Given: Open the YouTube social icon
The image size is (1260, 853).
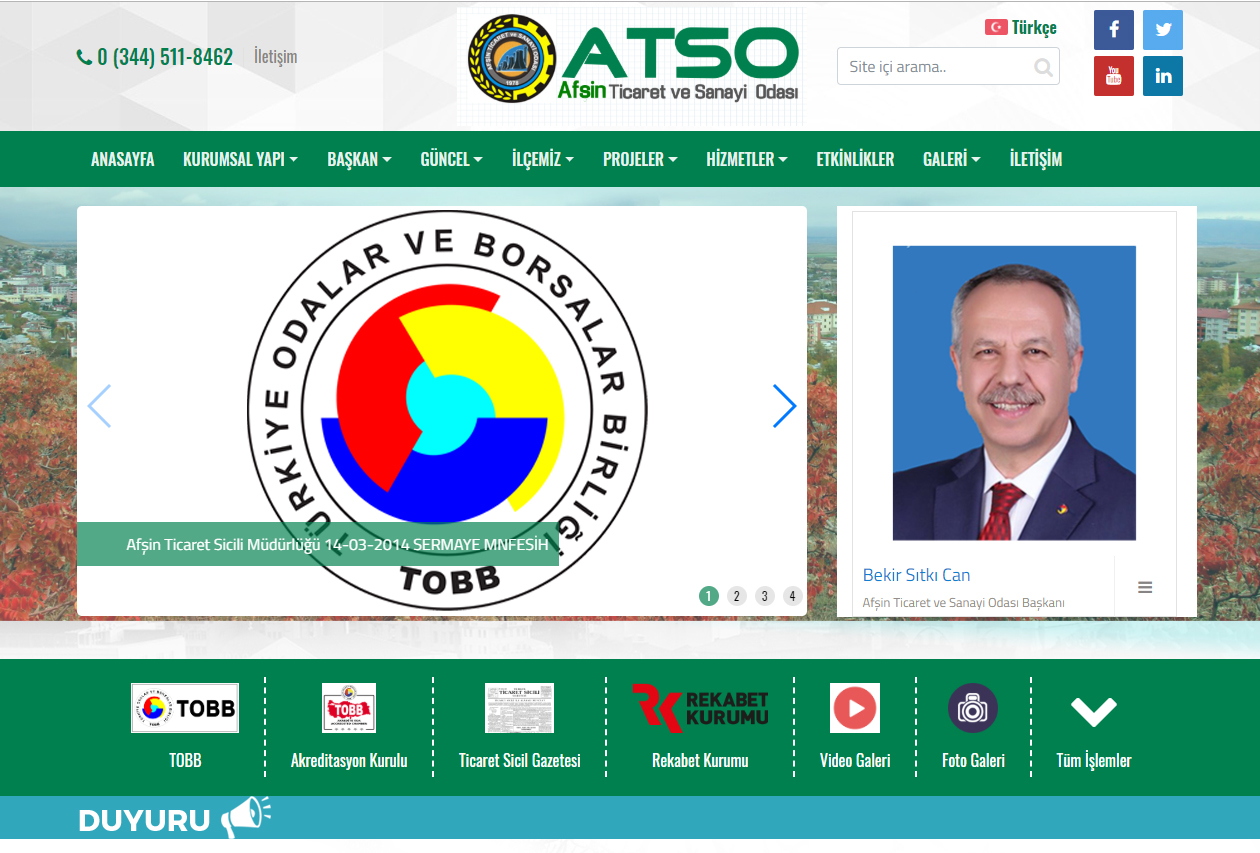Looking at the screenshot, I should click(1114, 76).
